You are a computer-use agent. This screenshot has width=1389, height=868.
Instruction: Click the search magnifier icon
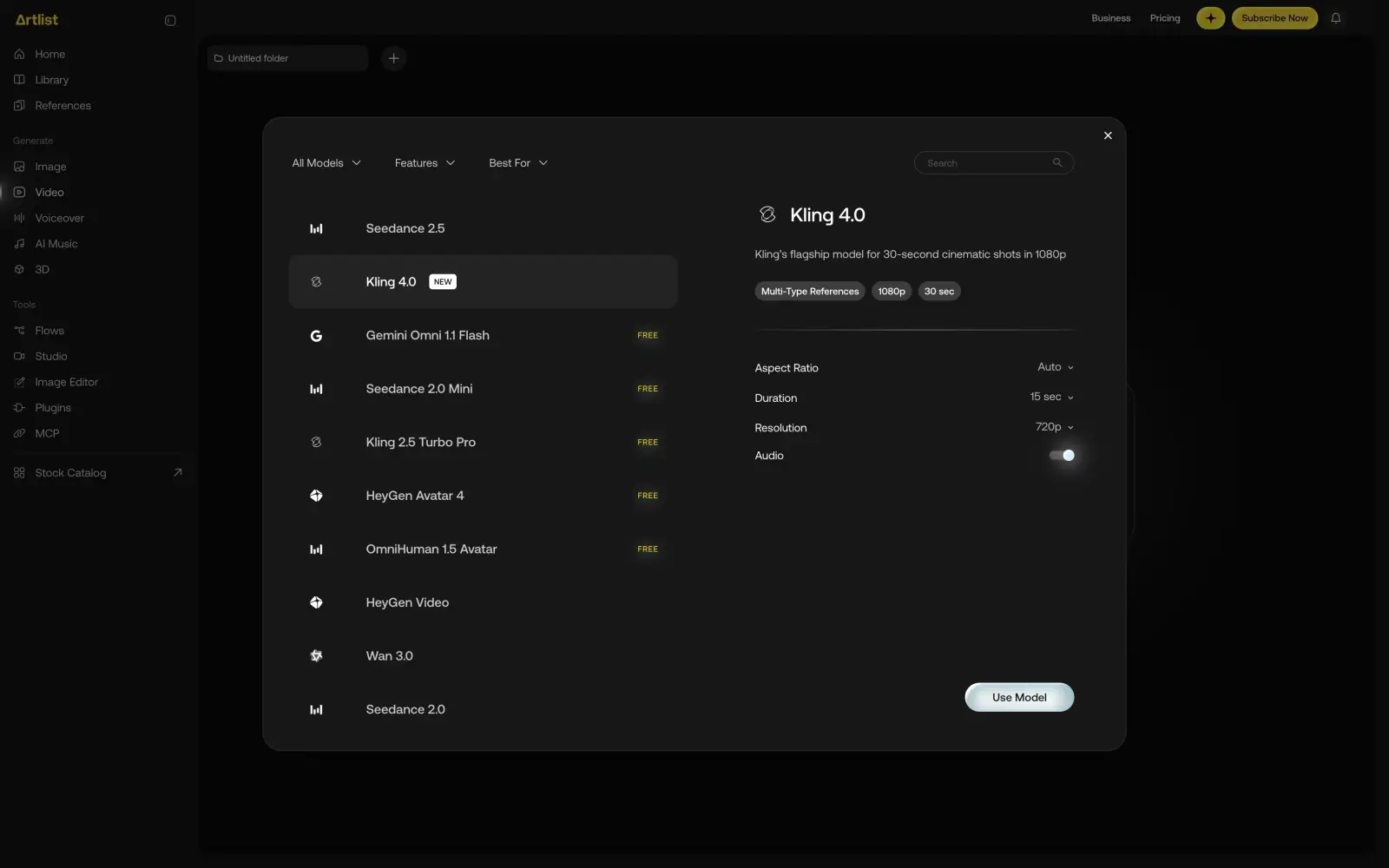(x=1057, y=162)
